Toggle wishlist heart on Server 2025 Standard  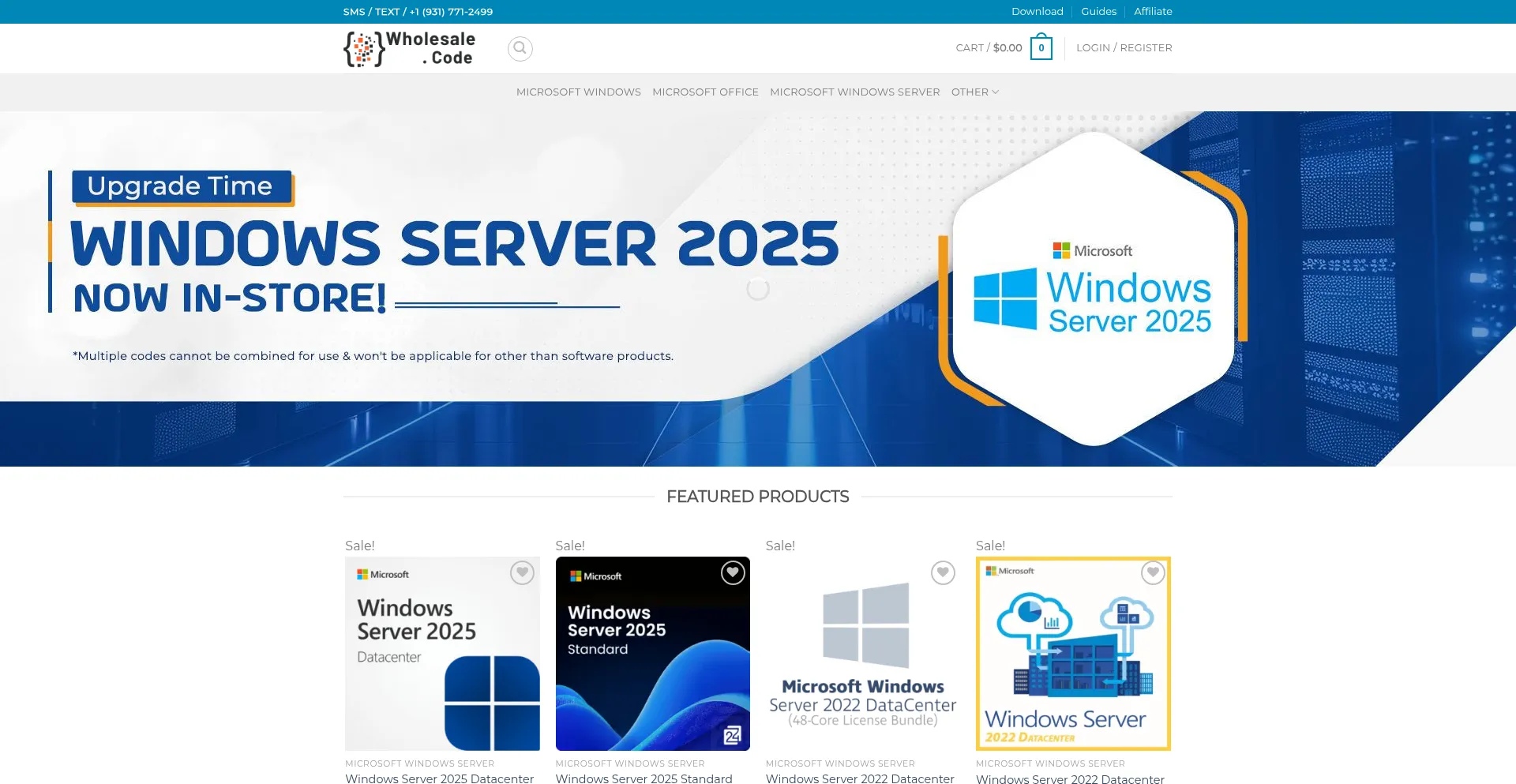[732, 572]
